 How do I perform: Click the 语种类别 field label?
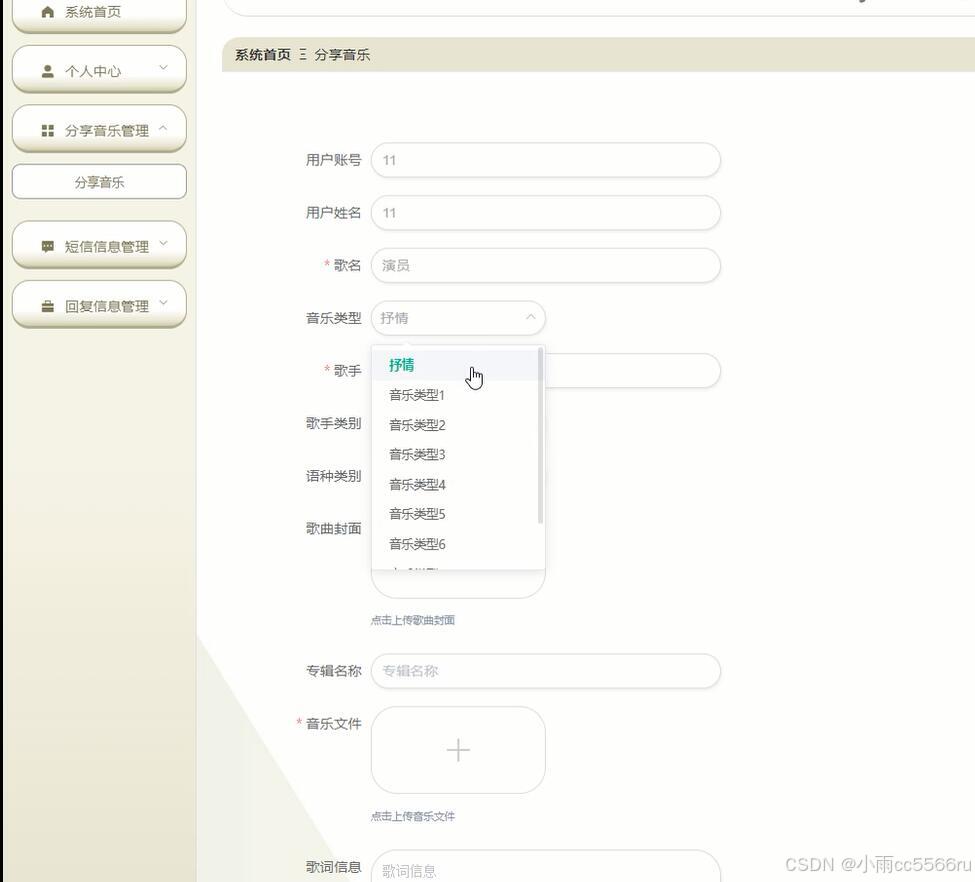[333, 476]
